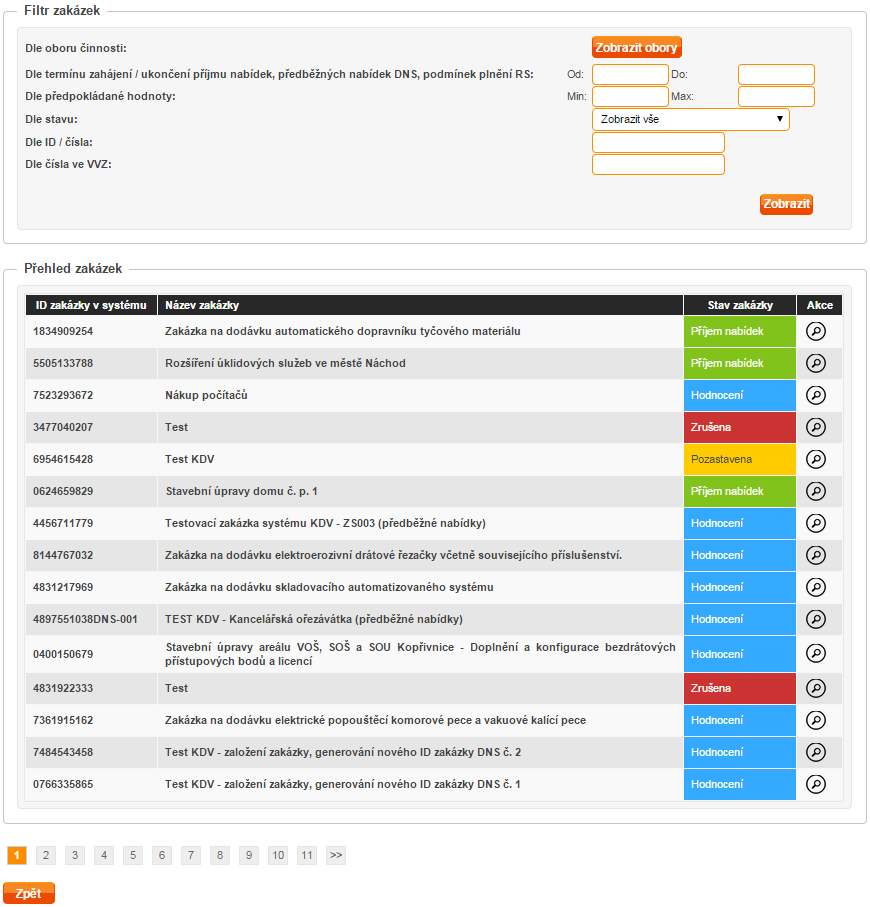Click the Dle předpokládané hodnoty label
Viewport: 870px width, 907px height.
click(100, 97)
